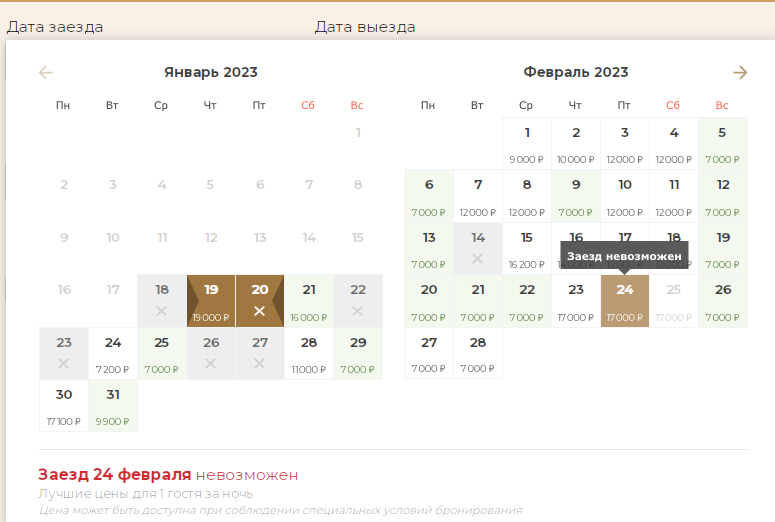Click unavailable January 20 with X mark
The height and width of the screenshot is (522, 775).
[x=260, y=300]
